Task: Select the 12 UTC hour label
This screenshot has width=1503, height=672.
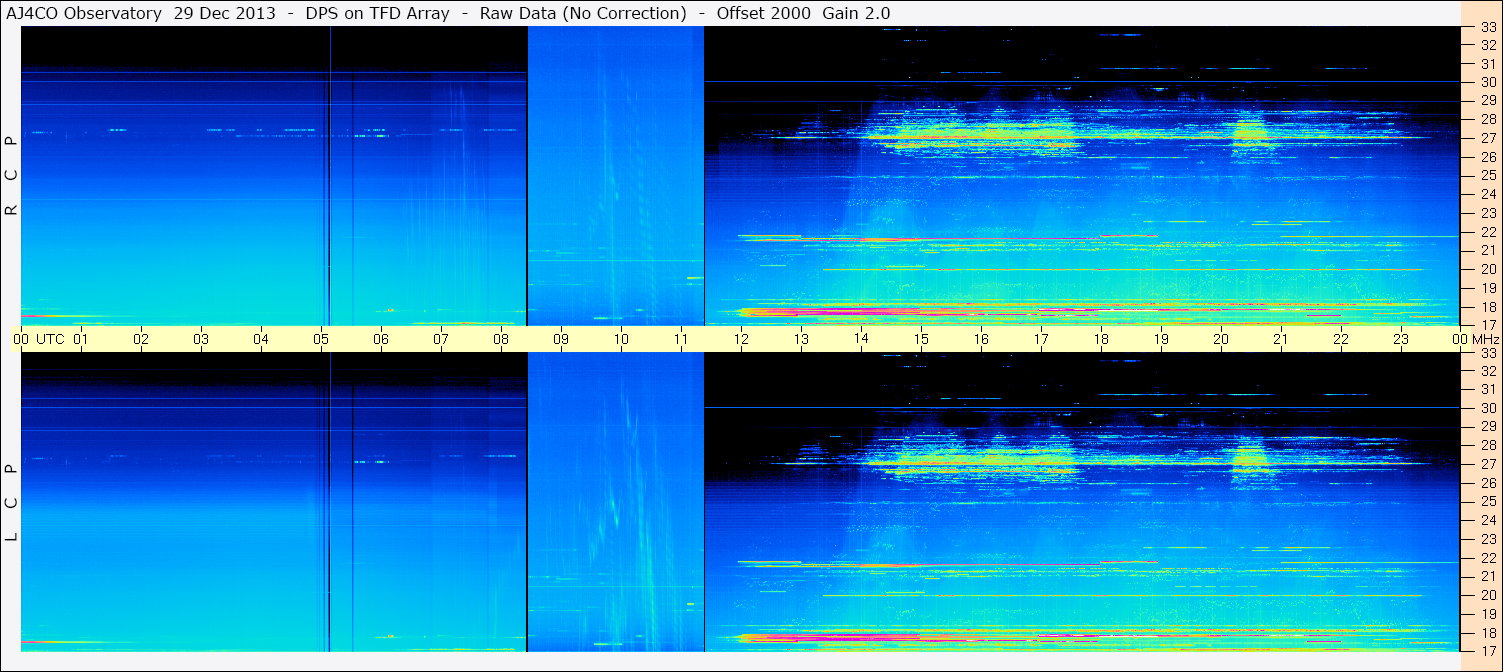Action: click(x=741, y=339)
